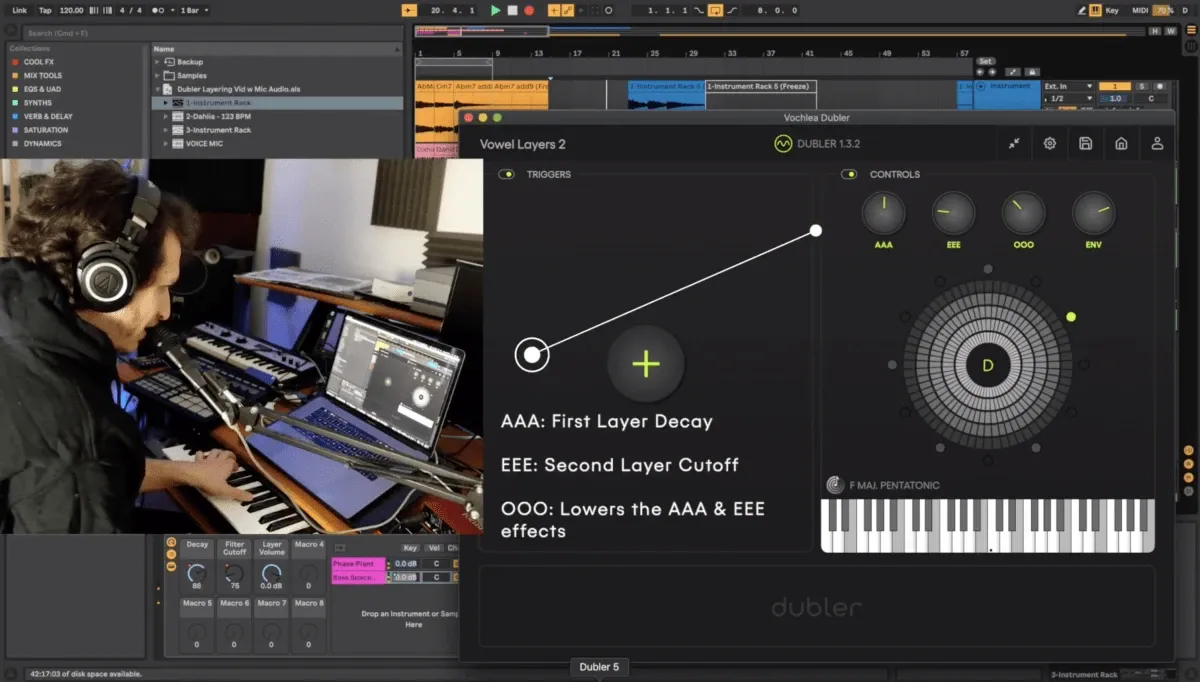Add a trigger with green plus button
This screenshot has height=682, width=1200.
(646, 364)
